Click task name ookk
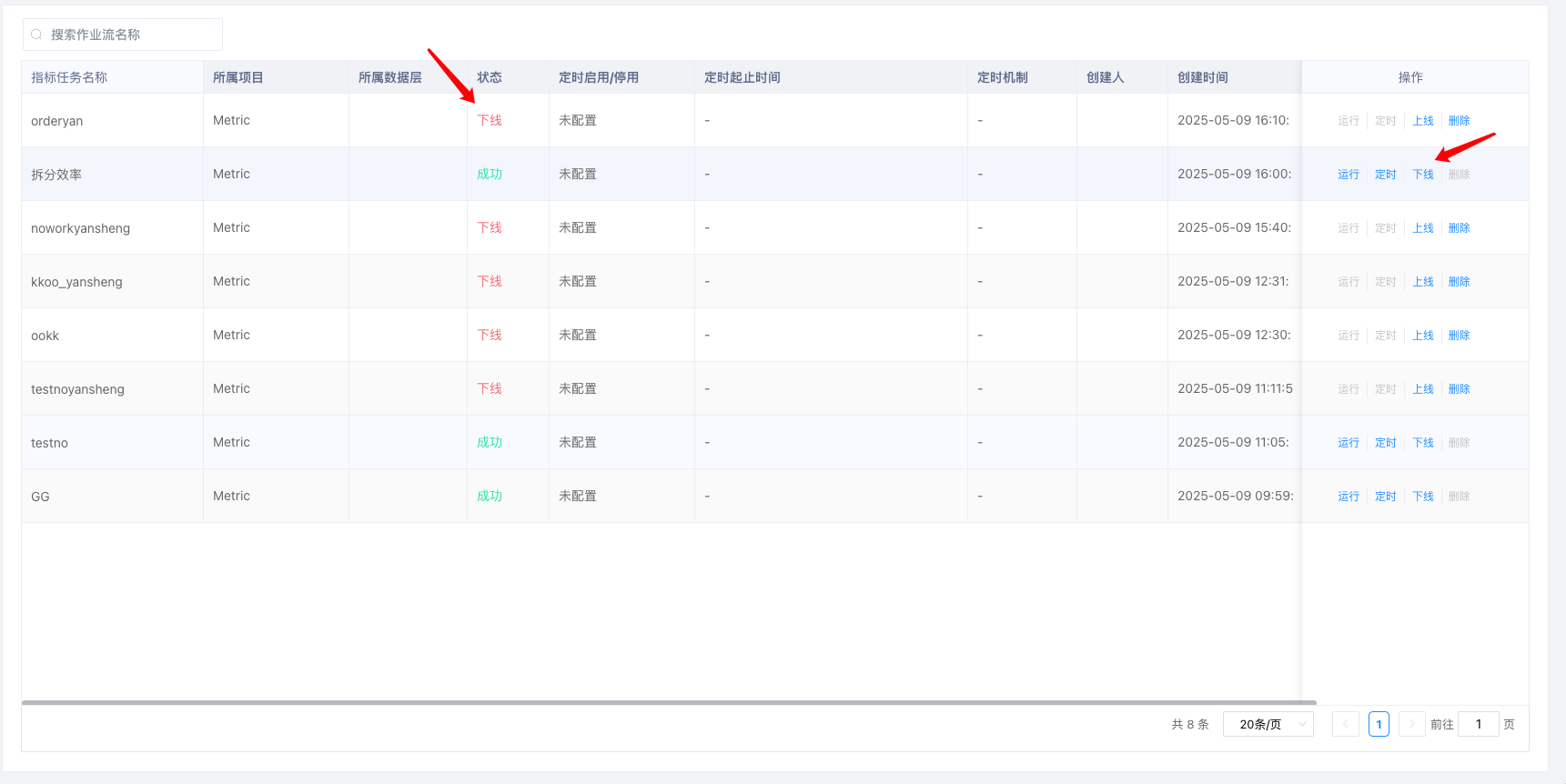 45,336
